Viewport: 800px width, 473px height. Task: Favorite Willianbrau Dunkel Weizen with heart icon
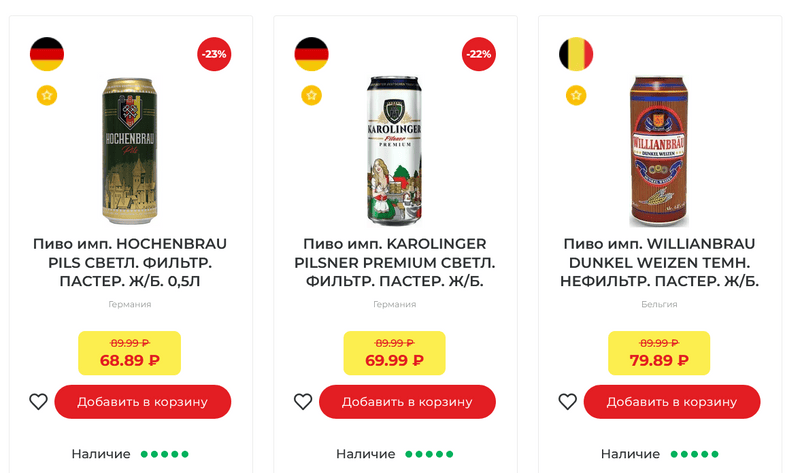click(x=567, y=402)
